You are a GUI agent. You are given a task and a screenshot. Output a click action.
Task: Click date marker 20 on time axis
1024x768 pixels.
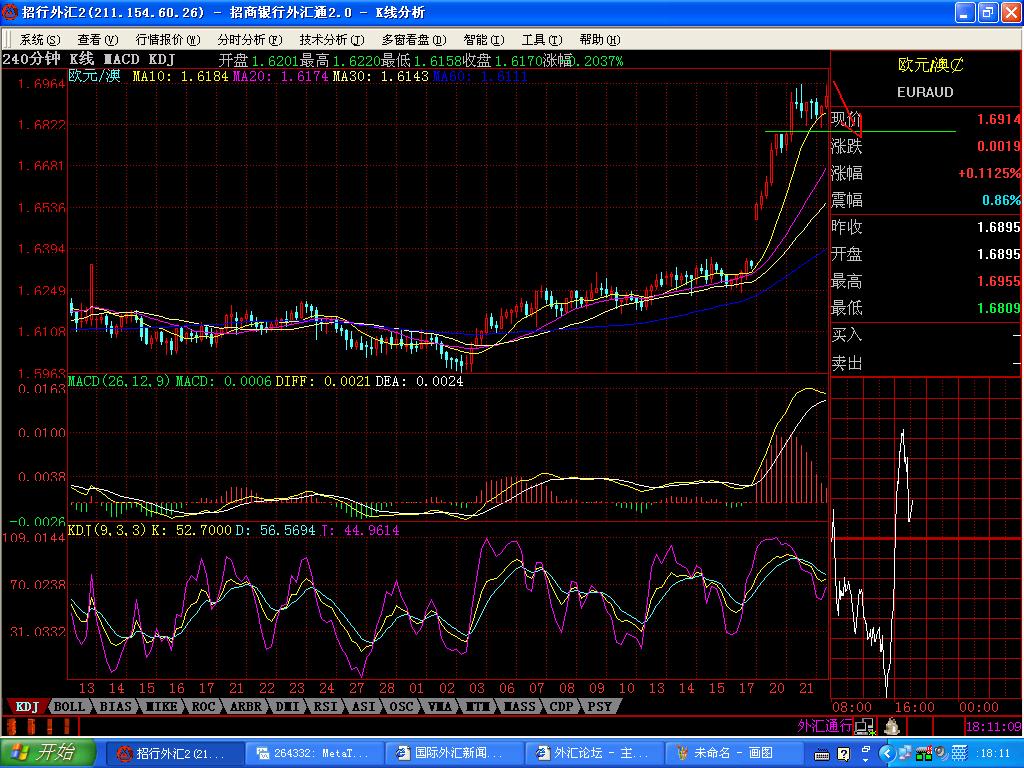click(x=776, y=688)
